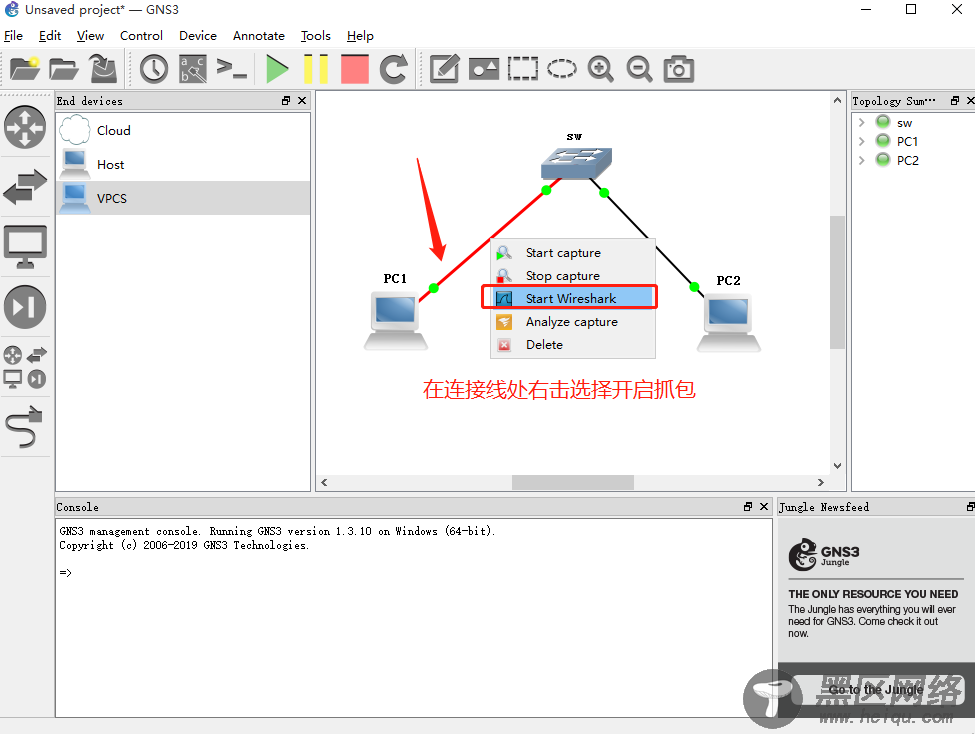Stop all devices with red square button

pyautogui.click(x=354, y=68)
